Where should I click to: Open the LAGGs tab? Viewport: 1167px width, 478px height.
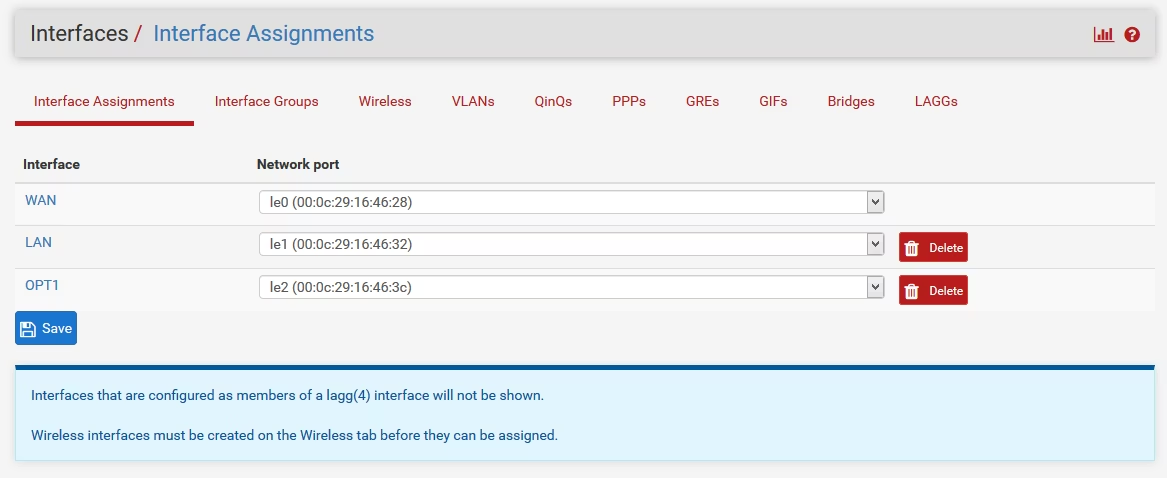point(936,101)
